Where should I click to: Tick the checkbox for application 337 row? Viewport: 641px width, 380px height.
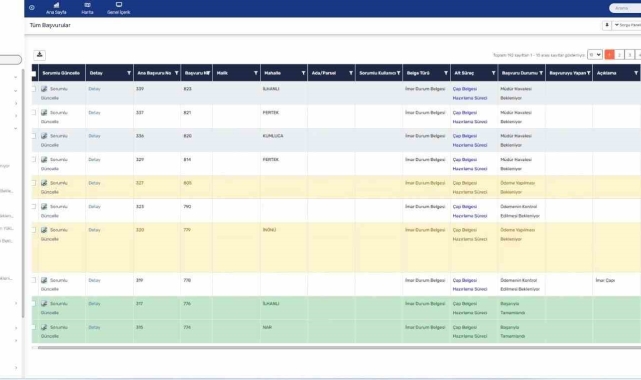pos(34,112)
